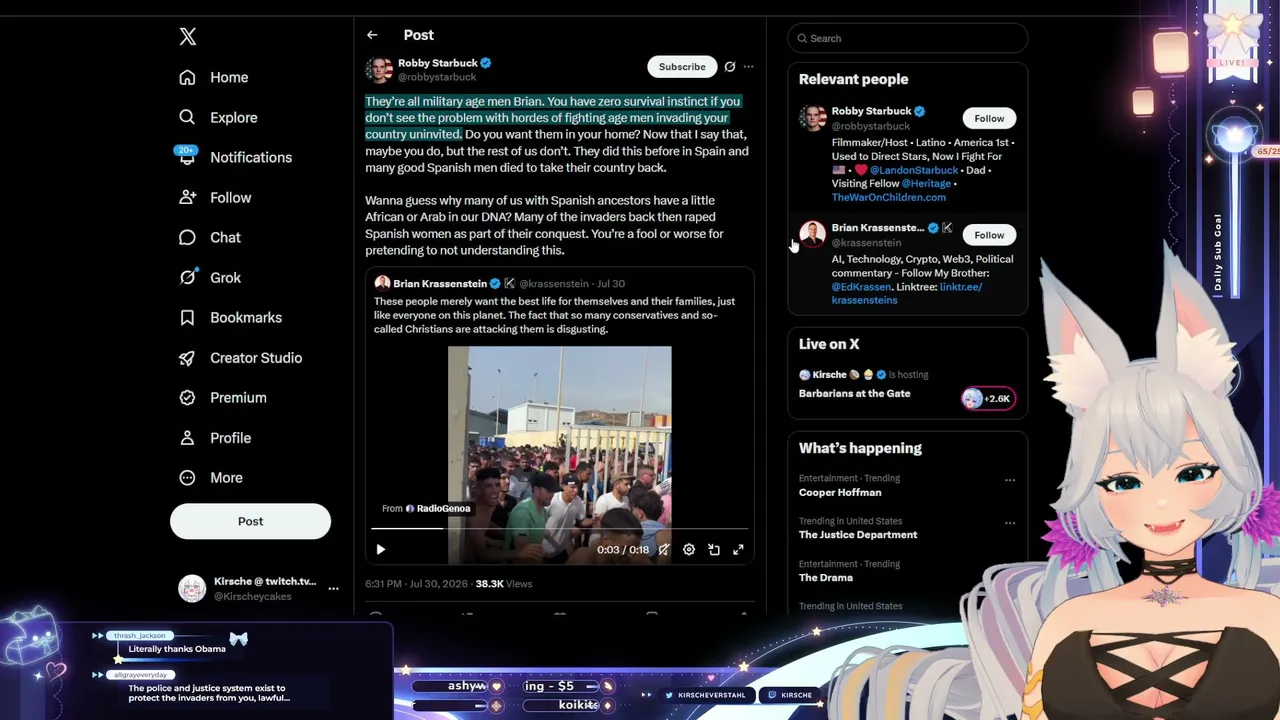1280x720 pixels.
Task: Click the 0:03 / 0:18 video time
Action: [623, 550]
